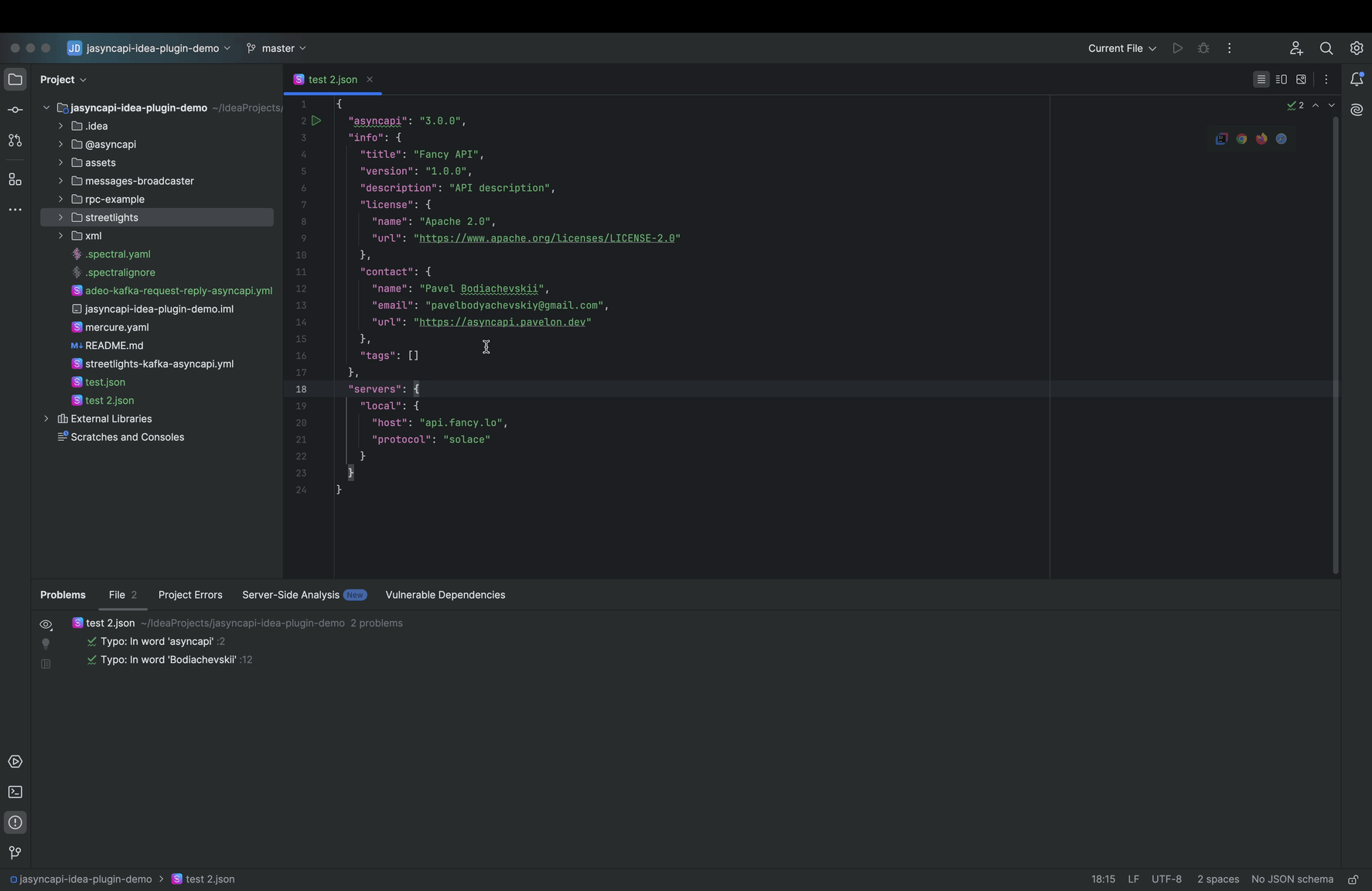
Task: Open the Project view dropdown
Action: (x=63, y=80)
